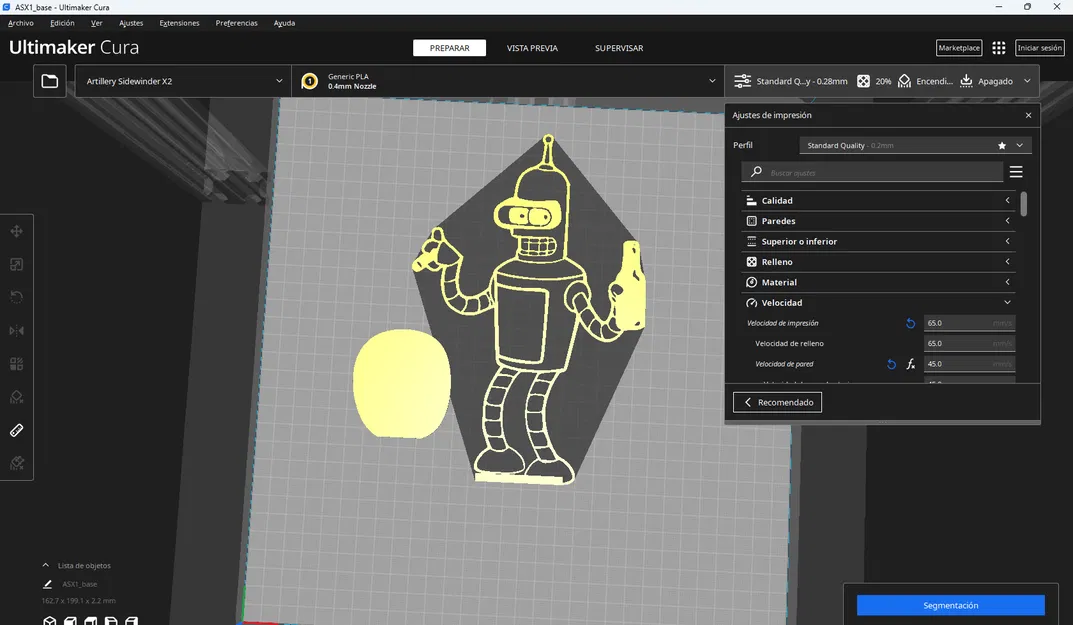1073x625 pixels.
Task: Click the Marketplace applications grid icon
Action: [998, 47]
